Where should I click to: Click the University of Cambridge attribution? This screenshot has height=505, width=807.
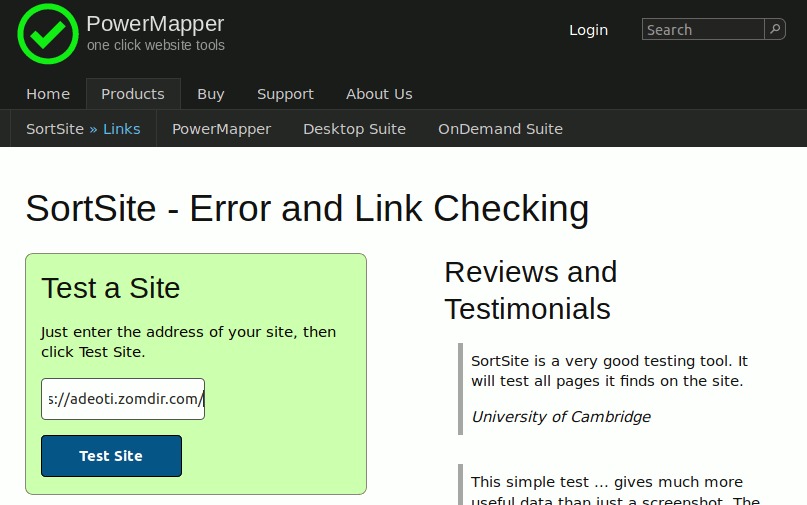(561, 417)
